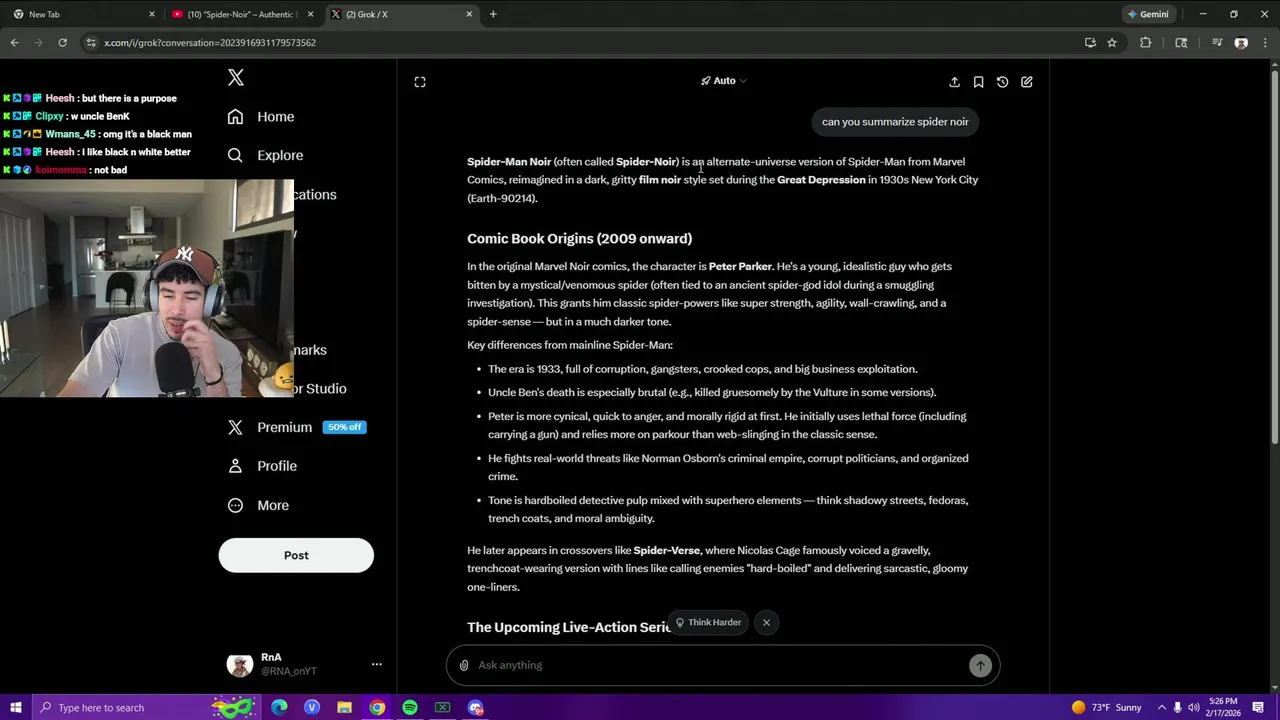Open Microsoft Edge from taskbar
Image resolution: width=1280 pixels, height=720 pixels.
coord(279,707)
